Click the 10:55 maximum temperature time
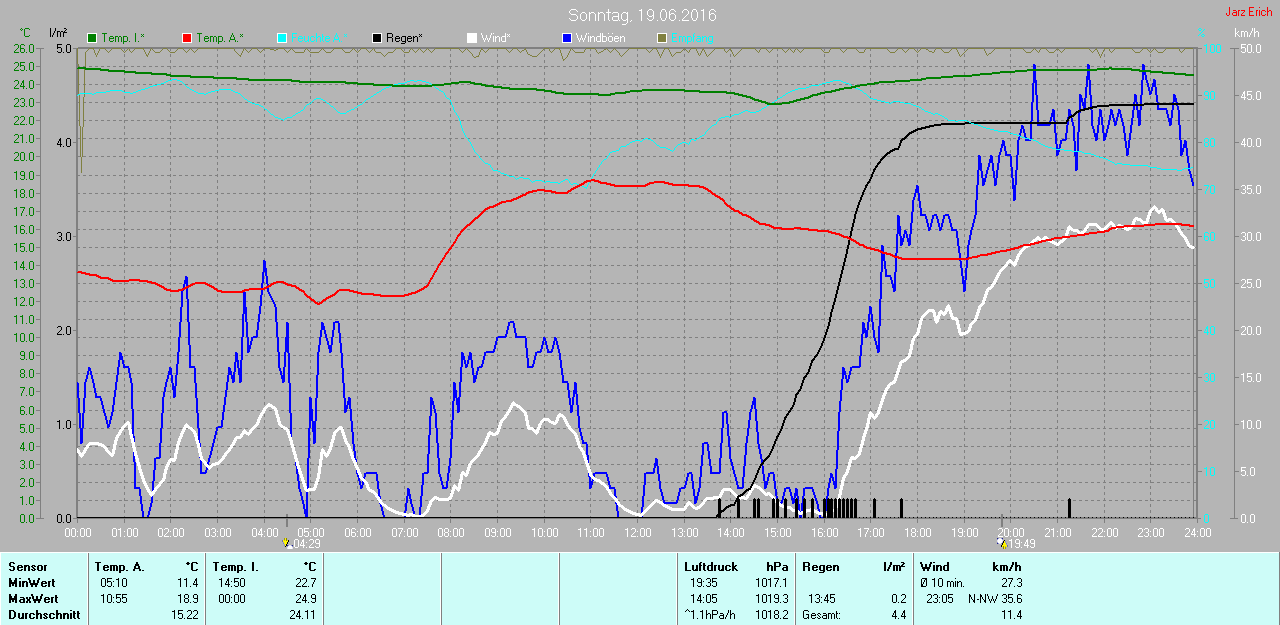Screen dimensions: 1280x625 [116, 599]
